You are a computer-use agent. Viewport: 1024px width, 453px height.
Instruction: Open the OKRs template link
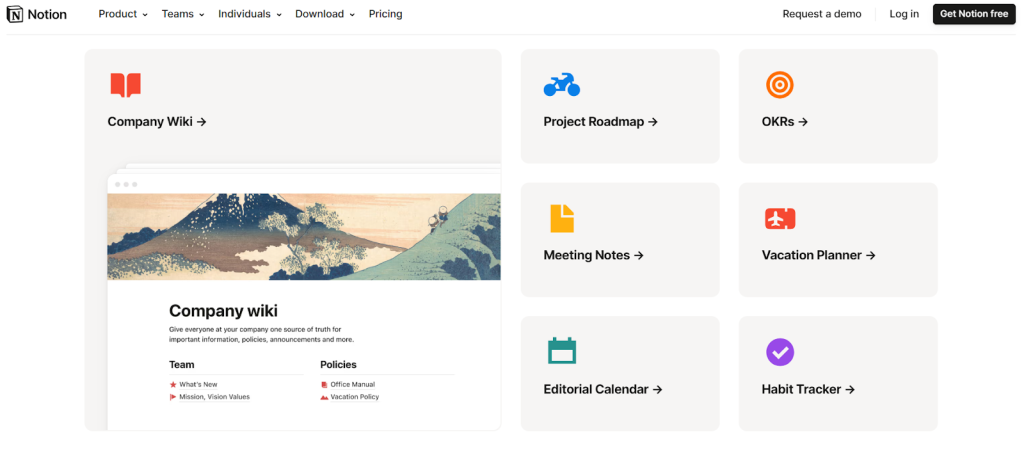[784, 121]
